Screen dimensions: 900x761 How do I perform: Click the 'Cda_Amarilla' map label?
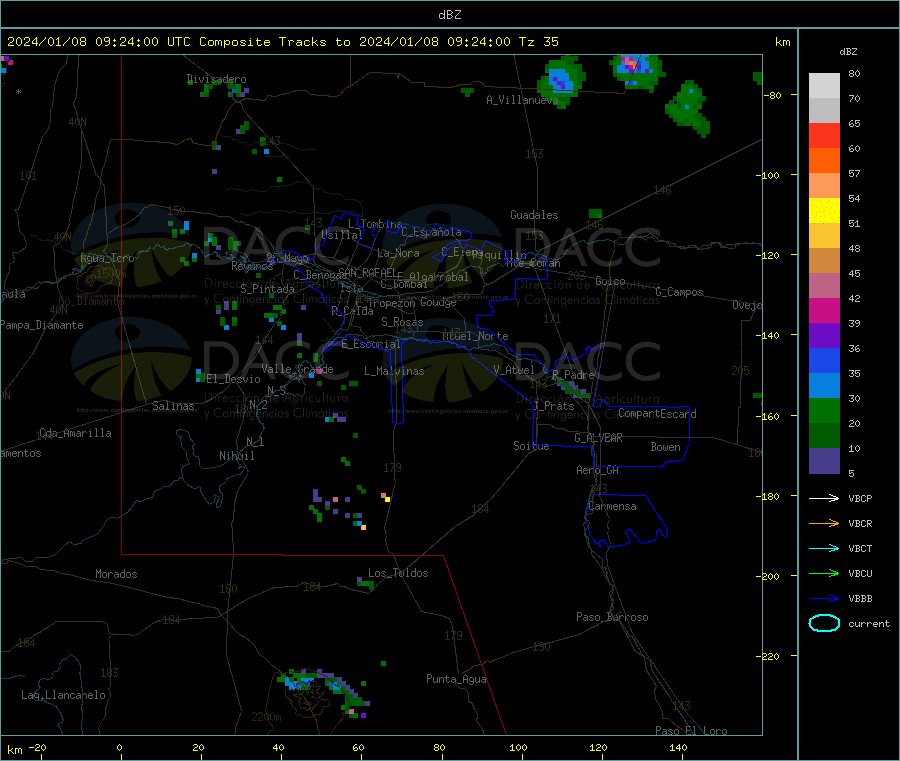coord(75,433)
